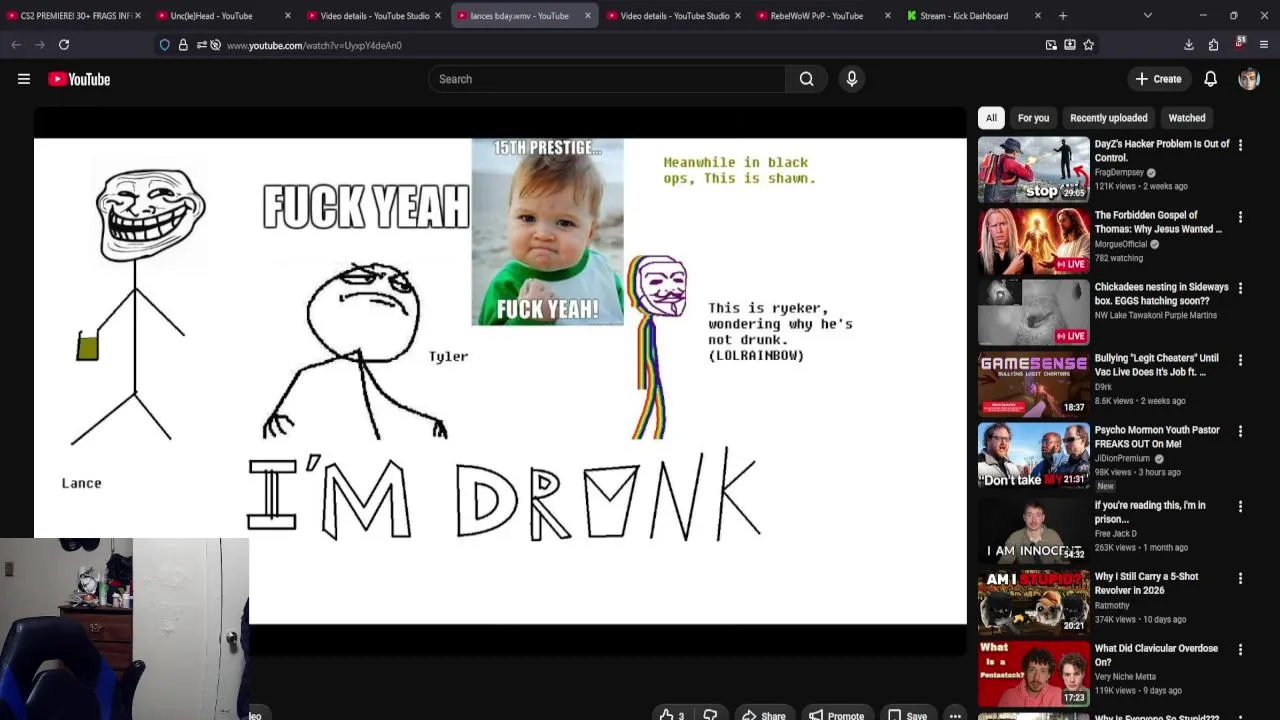The width and height of the screenshot is (1280, 720).
Task: Click the Ratmothy channel name
Action: click(x=1112, y=605)
